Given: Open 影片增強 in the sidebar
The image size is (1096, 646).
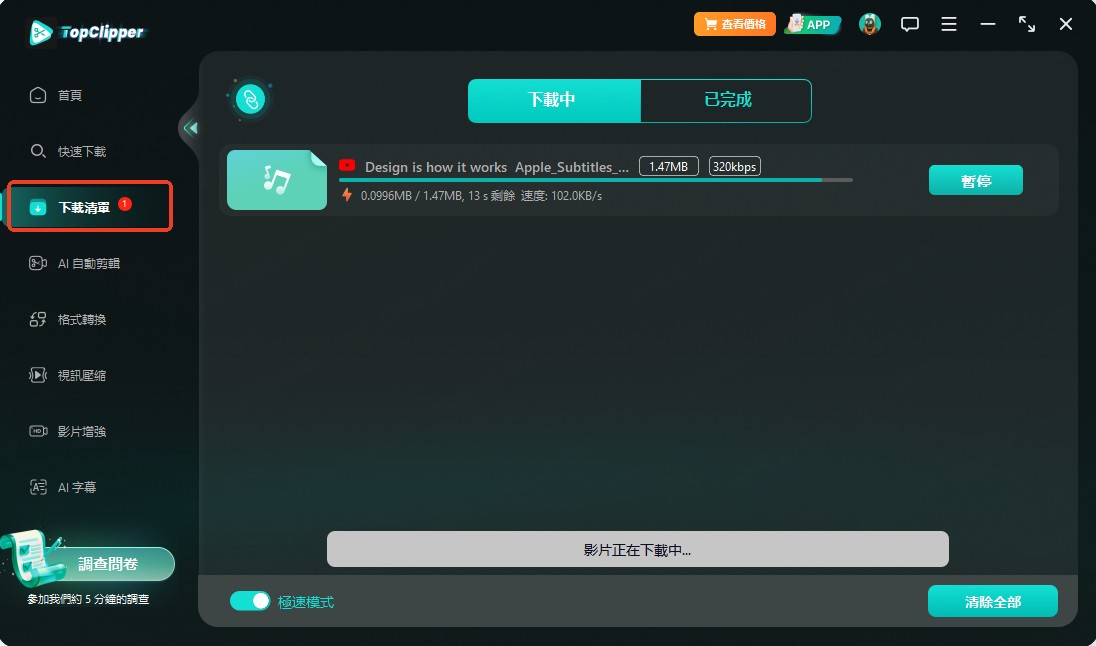Looking at the screenshot, I should coord(82,431).
